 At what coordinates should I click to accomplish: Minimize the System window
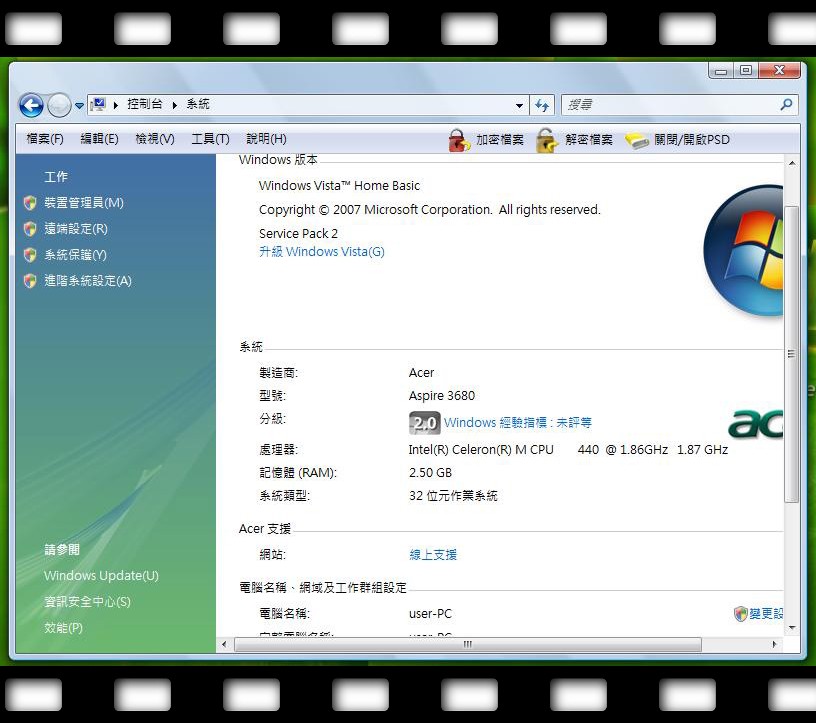click(721, 71)
